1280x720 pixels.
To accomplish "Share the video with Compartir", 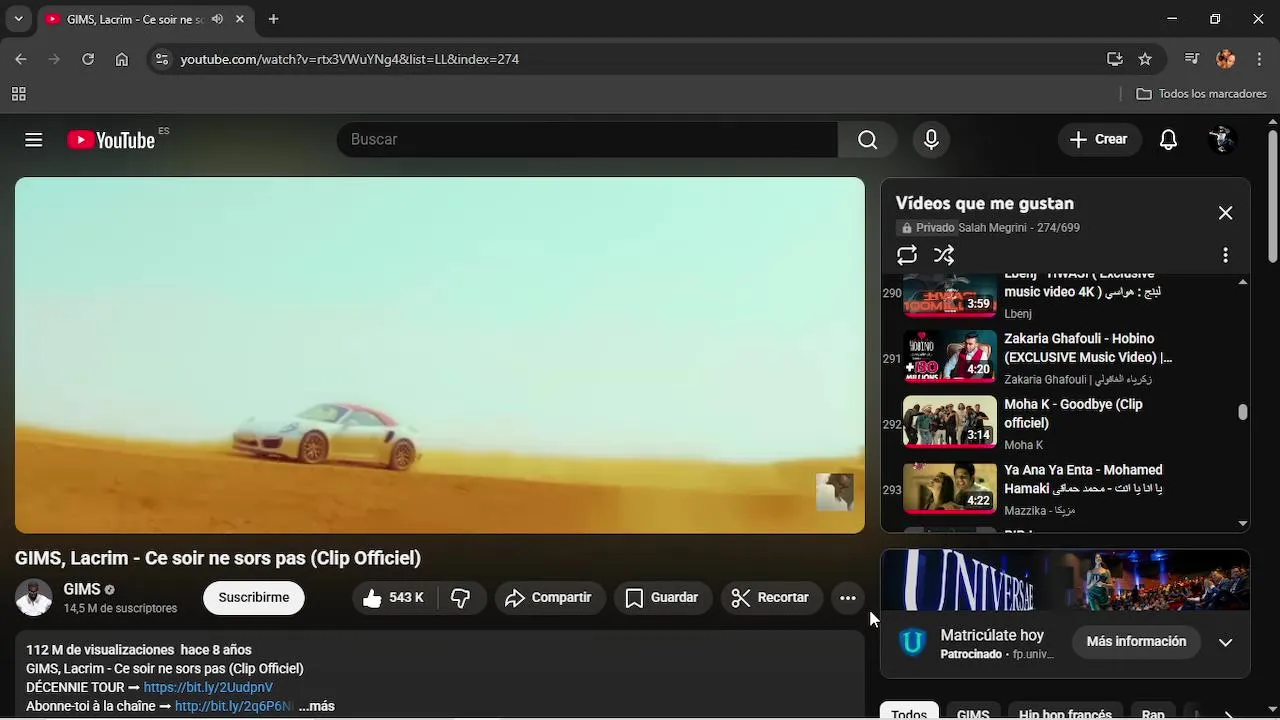I will pyautogui.click(x=549, y=598).
